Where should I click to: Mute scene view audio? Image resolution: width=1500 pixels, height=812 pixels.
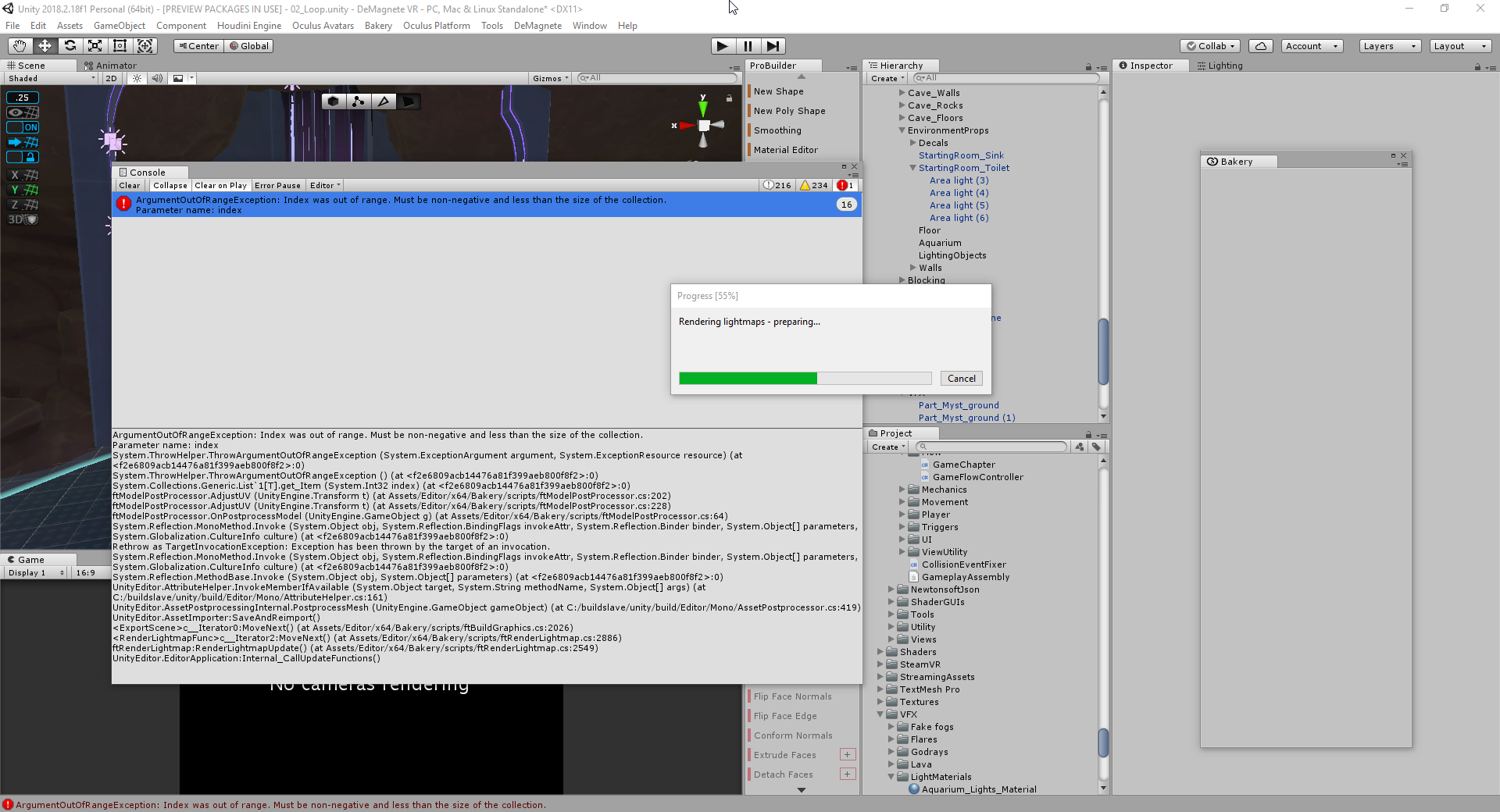pyautogui.click(x=158, y=78)
